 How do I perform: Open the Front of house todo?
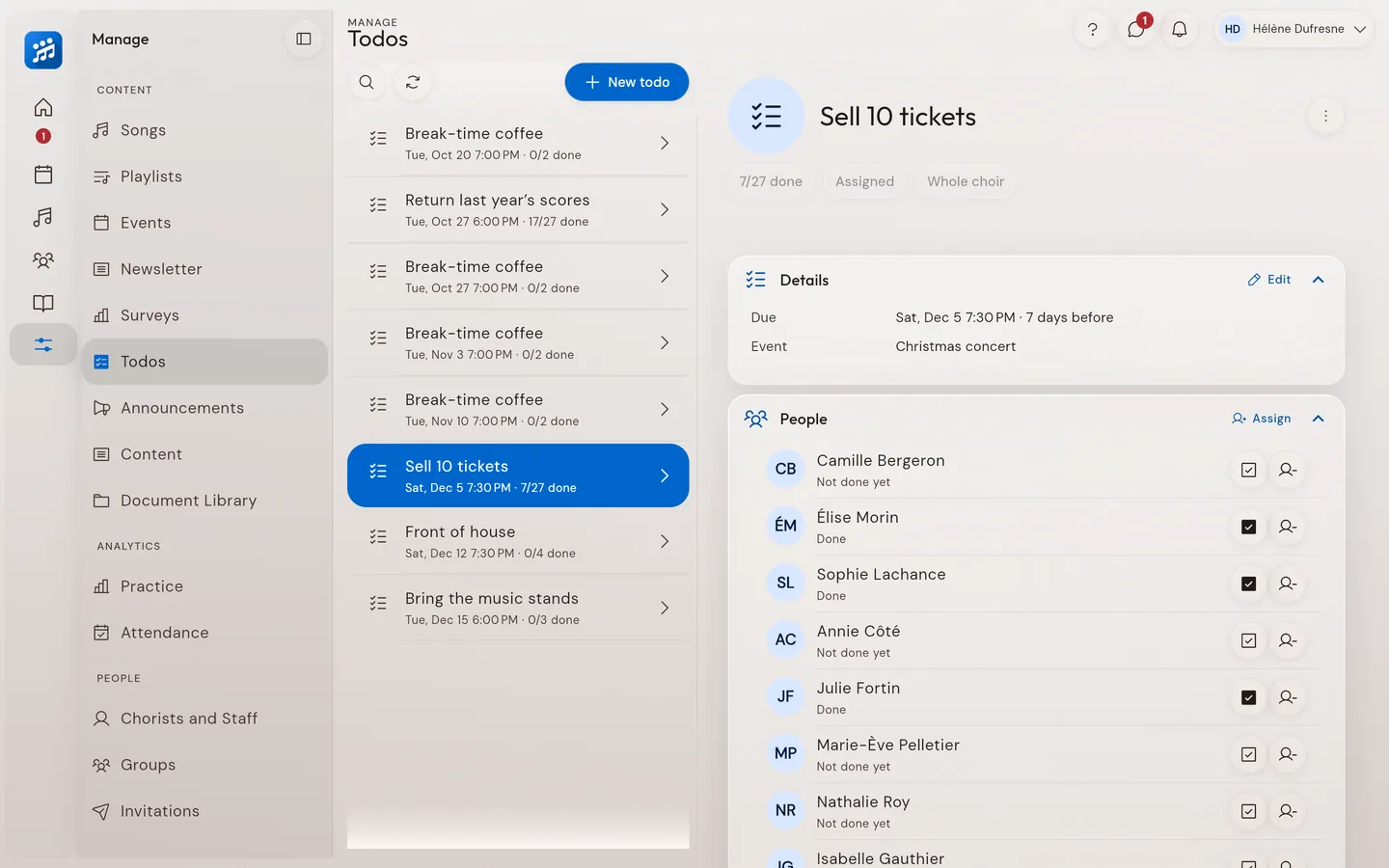coord(518,541)
